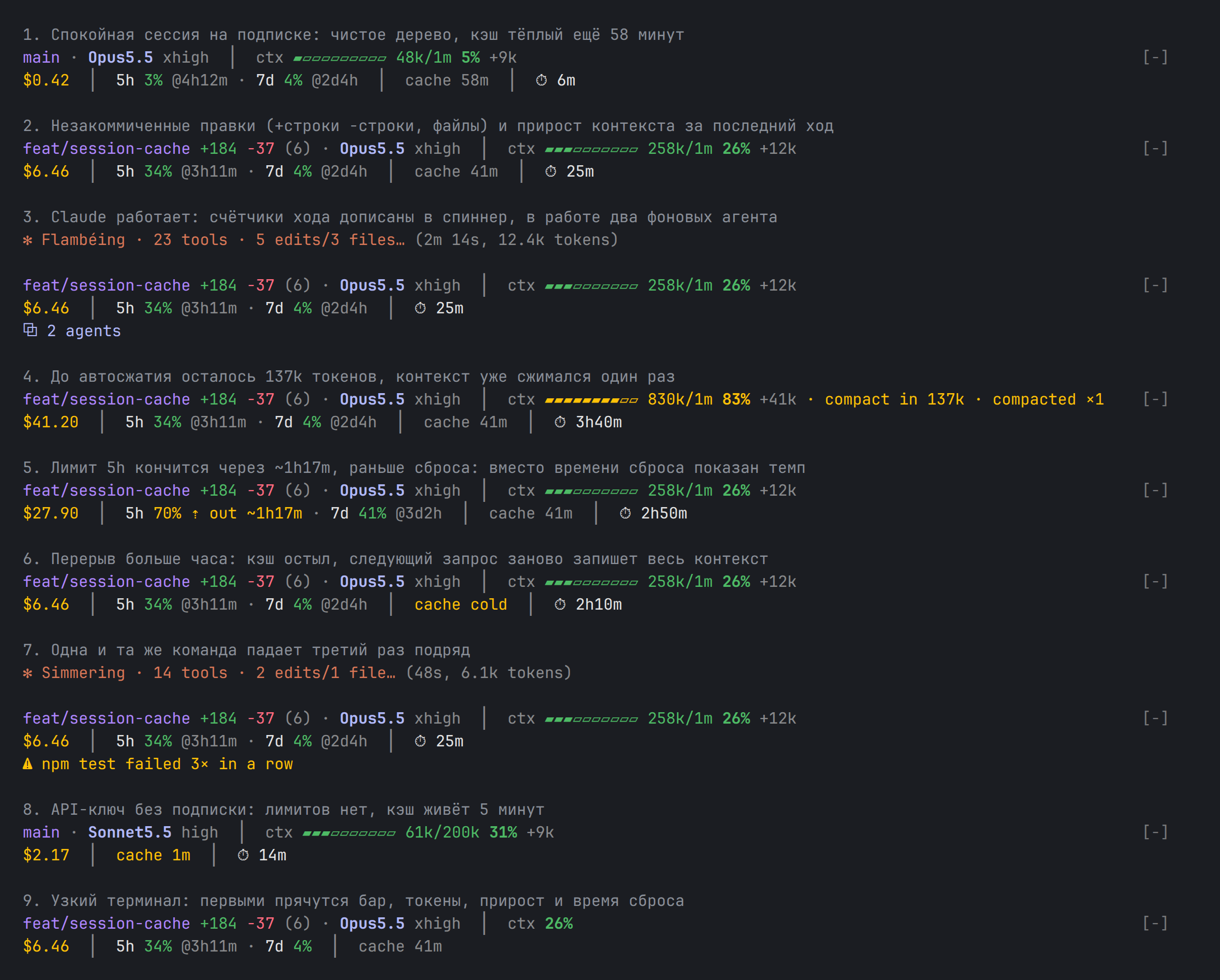This screenshot has height=980, width=1220.
Task: Click the compacted ×1 indicator
Action: point(1048,400)
